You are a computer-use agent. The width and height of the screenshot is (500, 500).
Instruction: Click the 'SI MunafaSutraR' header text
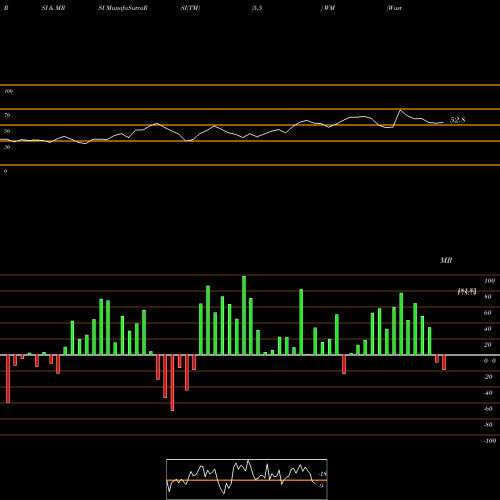123,8
